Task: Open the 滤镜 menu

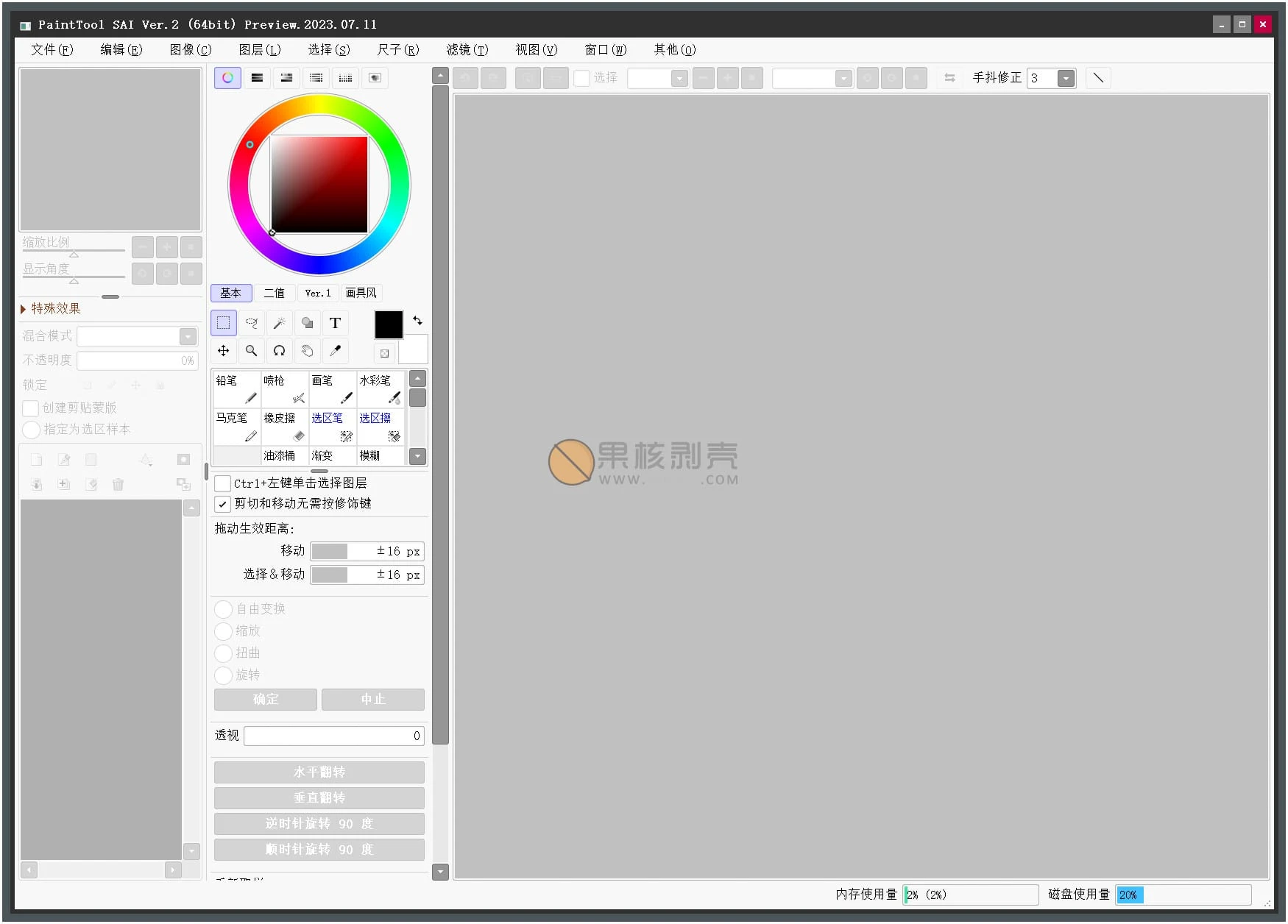Action: 467,50
